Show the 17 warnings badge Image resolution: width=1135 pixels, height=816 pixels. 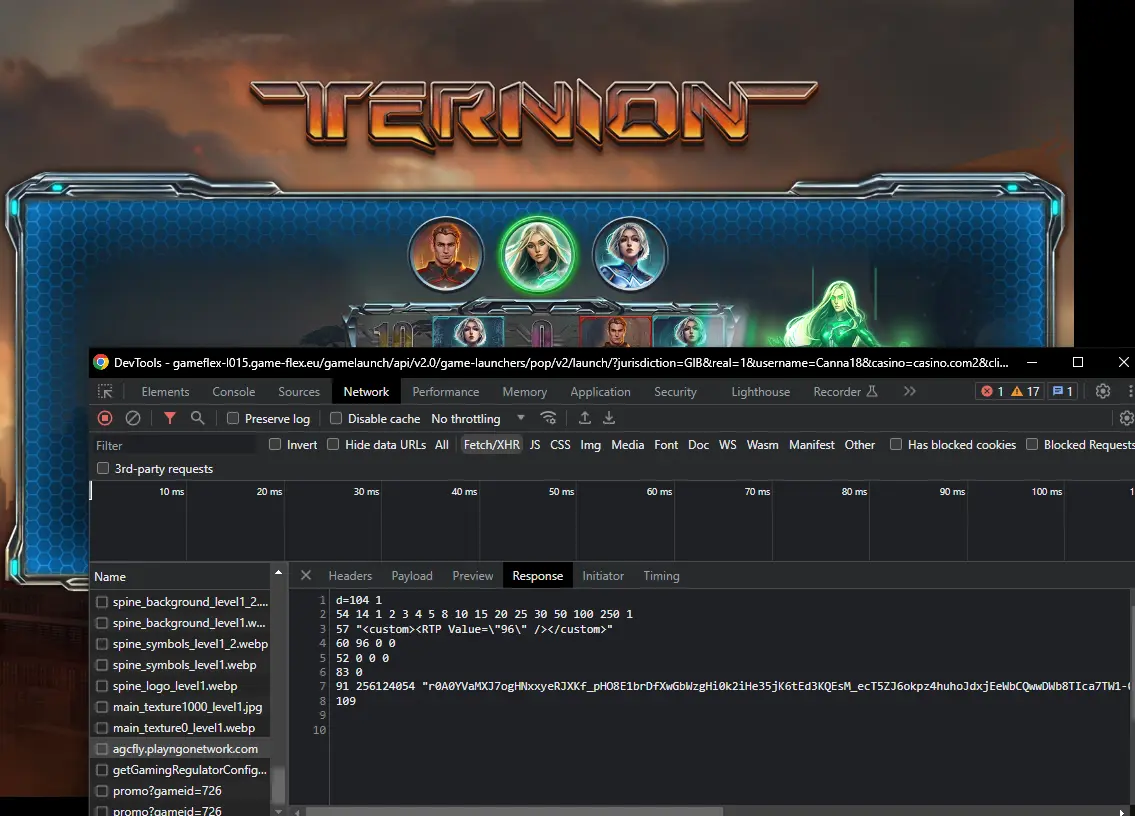point(1025,391)
